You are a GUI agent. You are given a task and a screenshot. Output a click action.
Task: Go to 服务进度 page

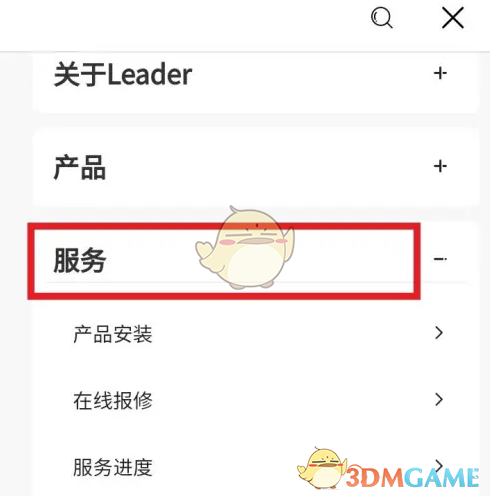click(113, 467)
